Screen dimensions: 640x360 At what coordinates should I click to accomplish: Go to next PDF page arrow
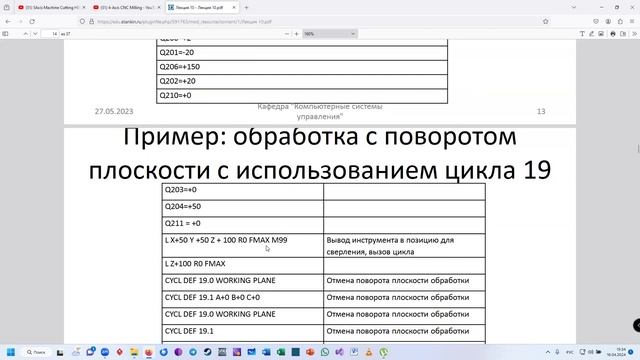36,34
